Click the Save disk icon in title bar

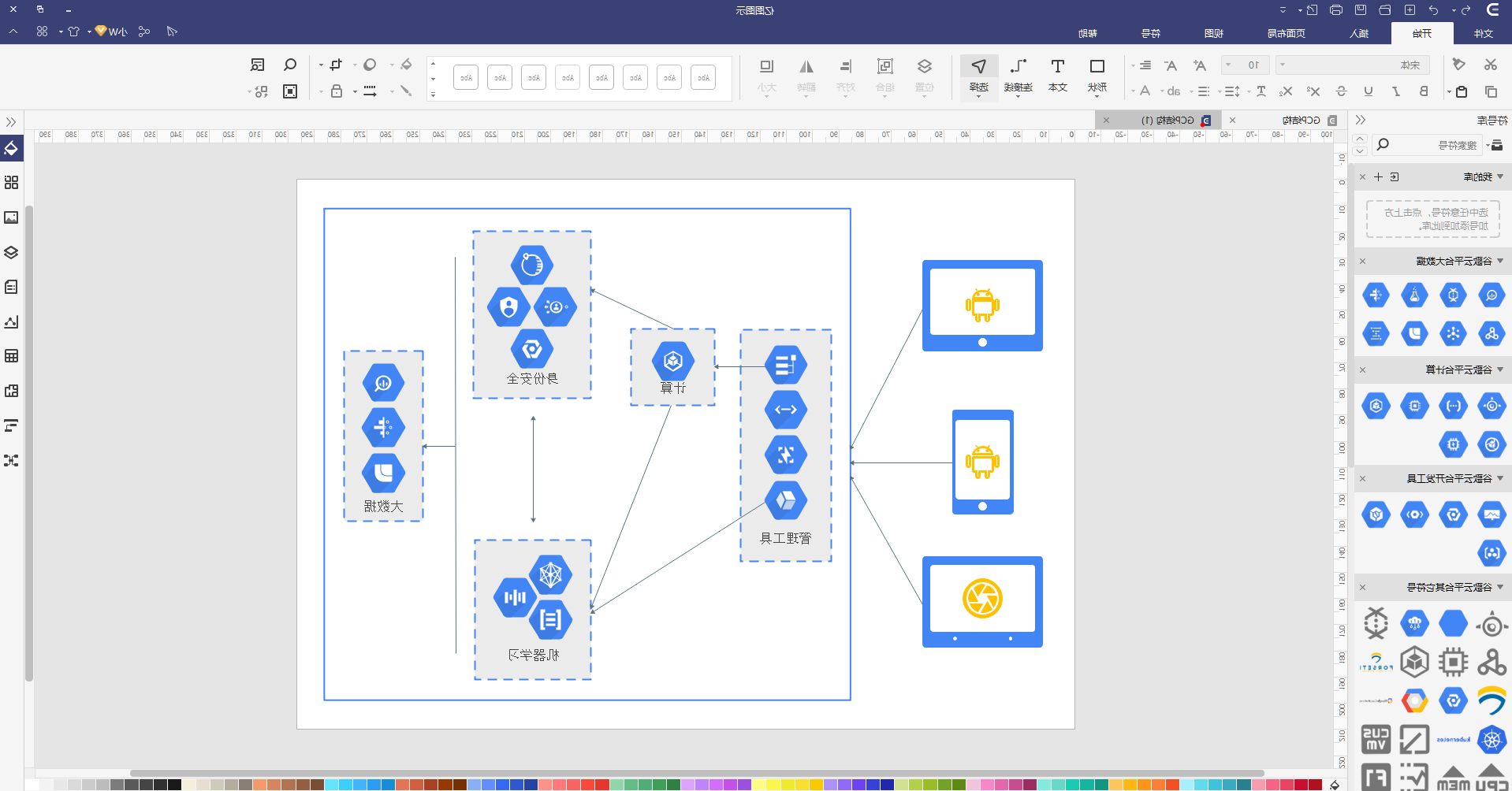(1361, 9)
